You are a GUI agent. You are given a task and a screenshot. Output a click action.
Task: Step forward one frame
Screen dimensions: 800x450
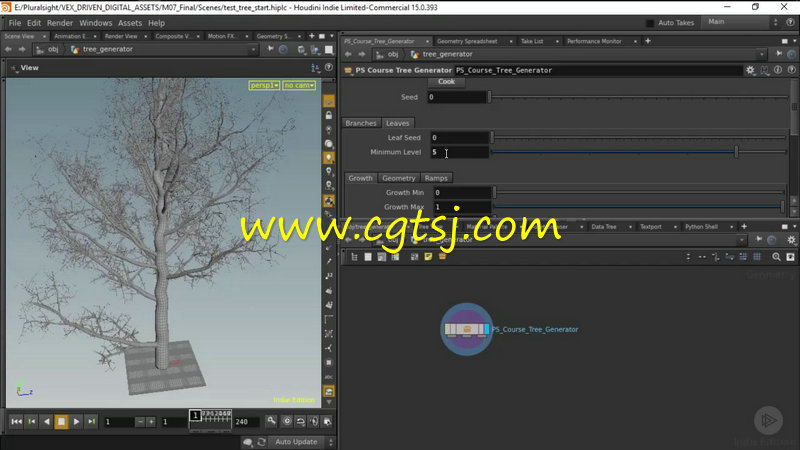[91, 421]
